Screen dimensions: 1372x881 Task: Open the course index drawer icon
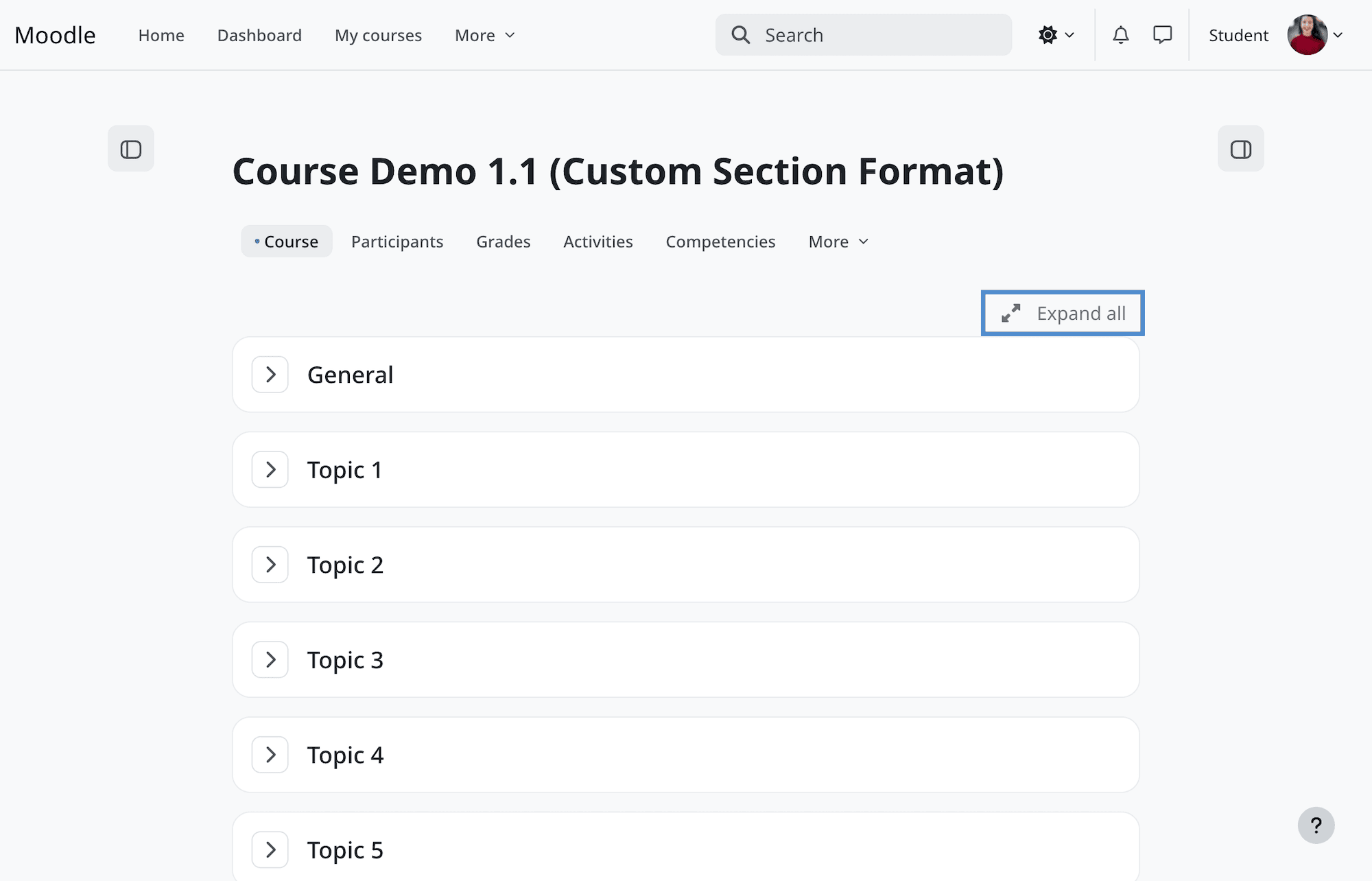(131, 149)
